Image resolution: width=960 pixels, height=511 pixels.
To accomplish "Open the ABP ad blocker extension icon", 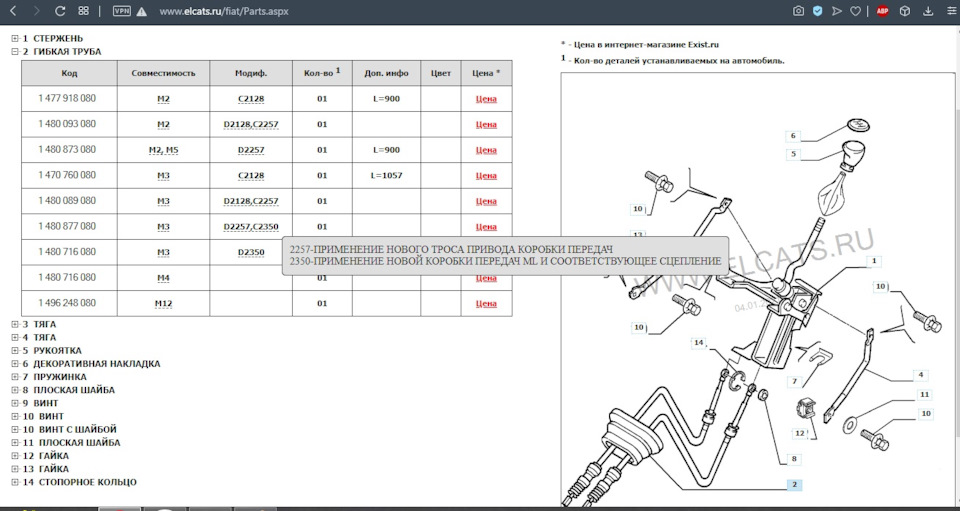I will coord(882,11).
